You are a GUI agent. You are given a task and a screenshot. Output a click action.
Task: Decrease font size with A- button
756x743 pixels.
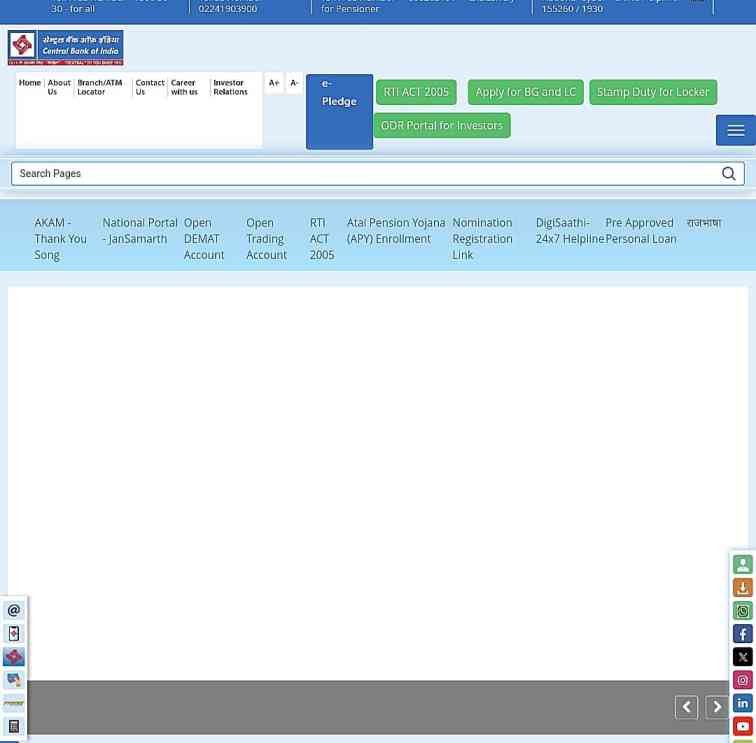point(294,83)
